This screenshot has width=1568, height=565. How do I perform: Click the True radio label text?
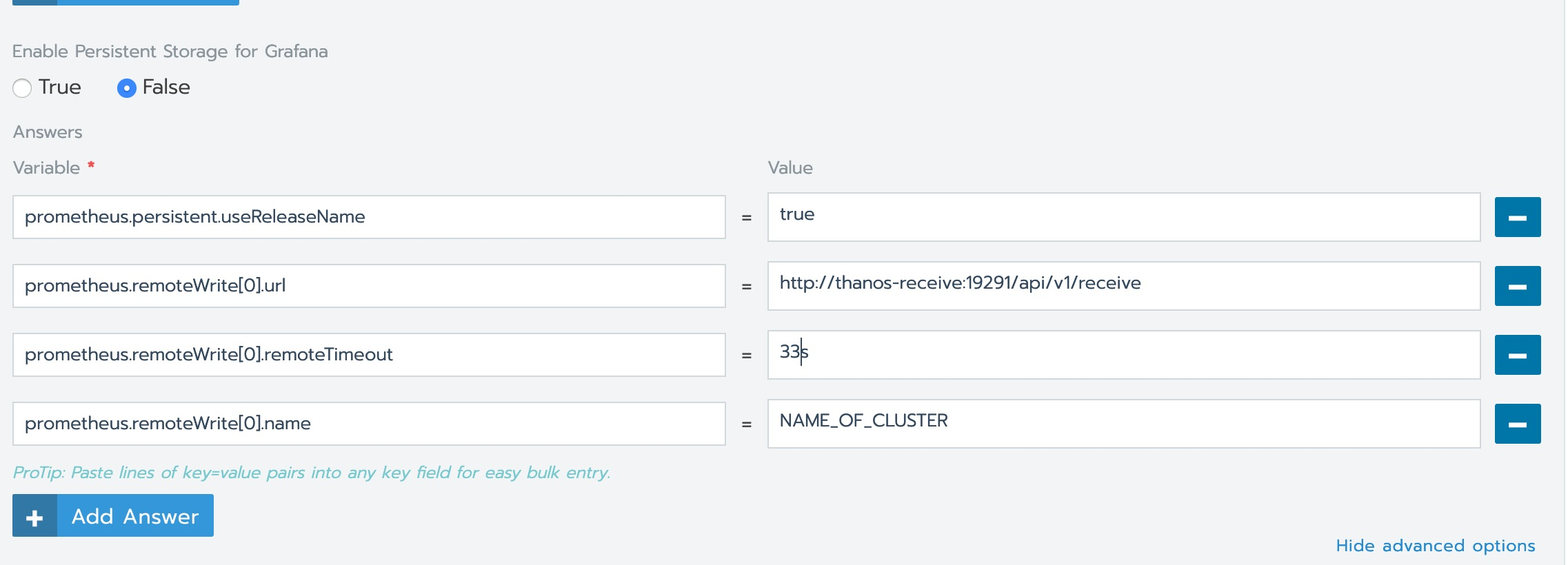[60, 88]
